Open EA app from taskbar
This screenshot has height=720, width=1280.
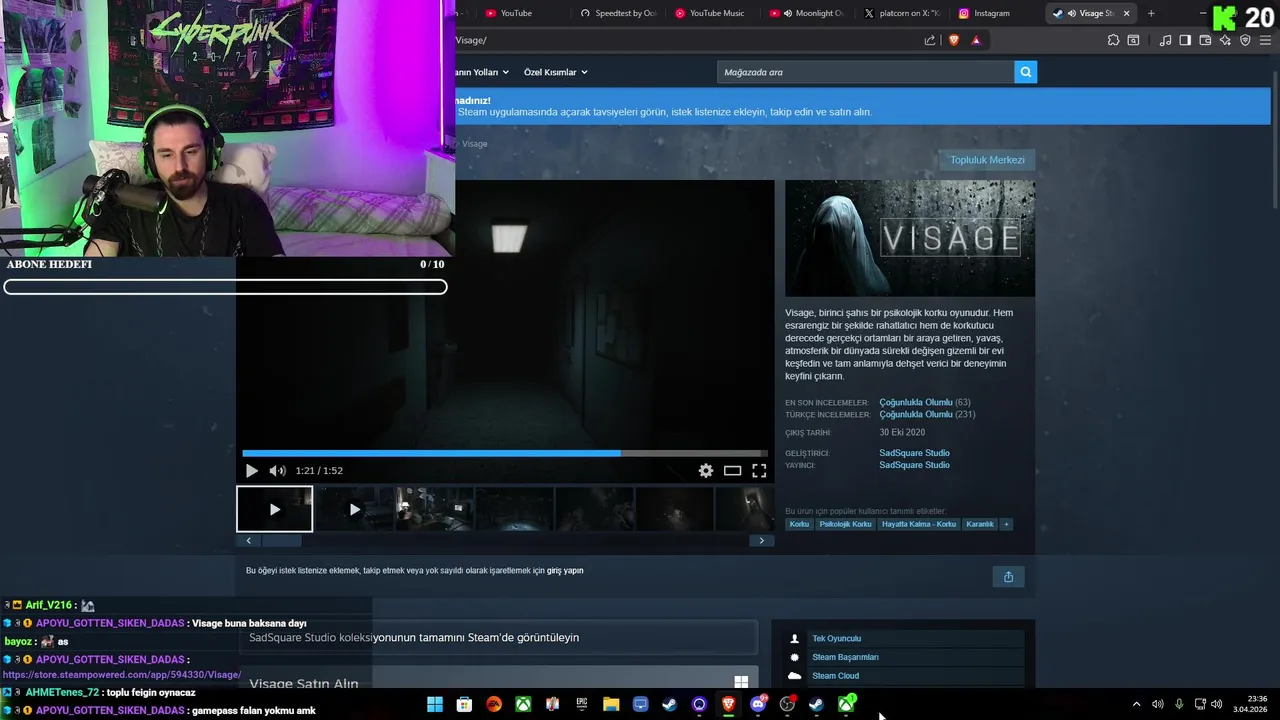coord(494,704)
